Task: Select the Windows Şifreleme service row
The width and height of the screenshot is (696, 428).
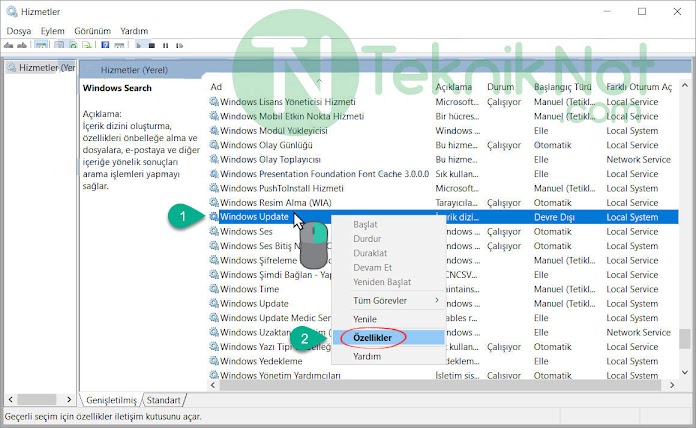Action: coord(443,260)
